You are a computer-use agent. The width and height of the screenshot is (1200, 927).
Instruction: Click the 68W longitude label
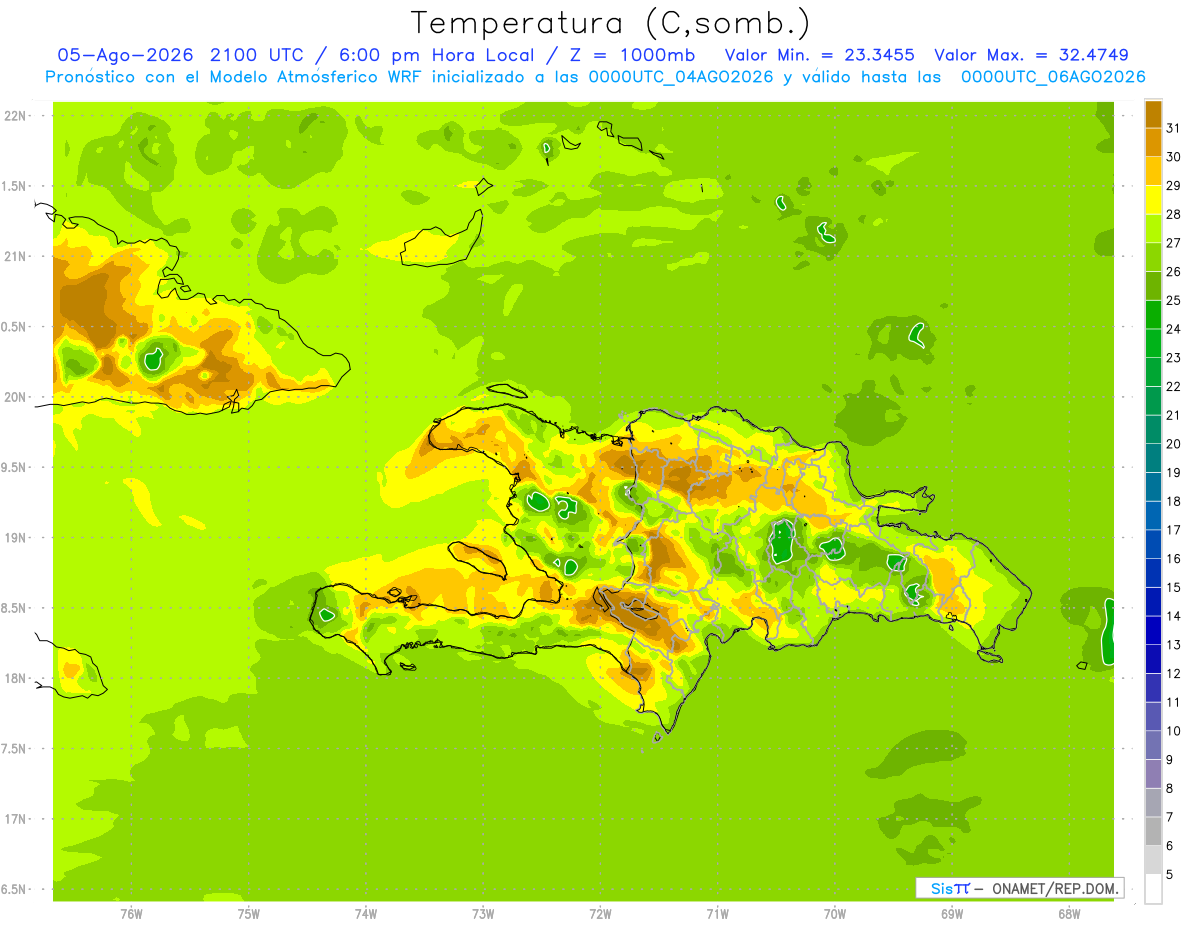point(1068,914)
